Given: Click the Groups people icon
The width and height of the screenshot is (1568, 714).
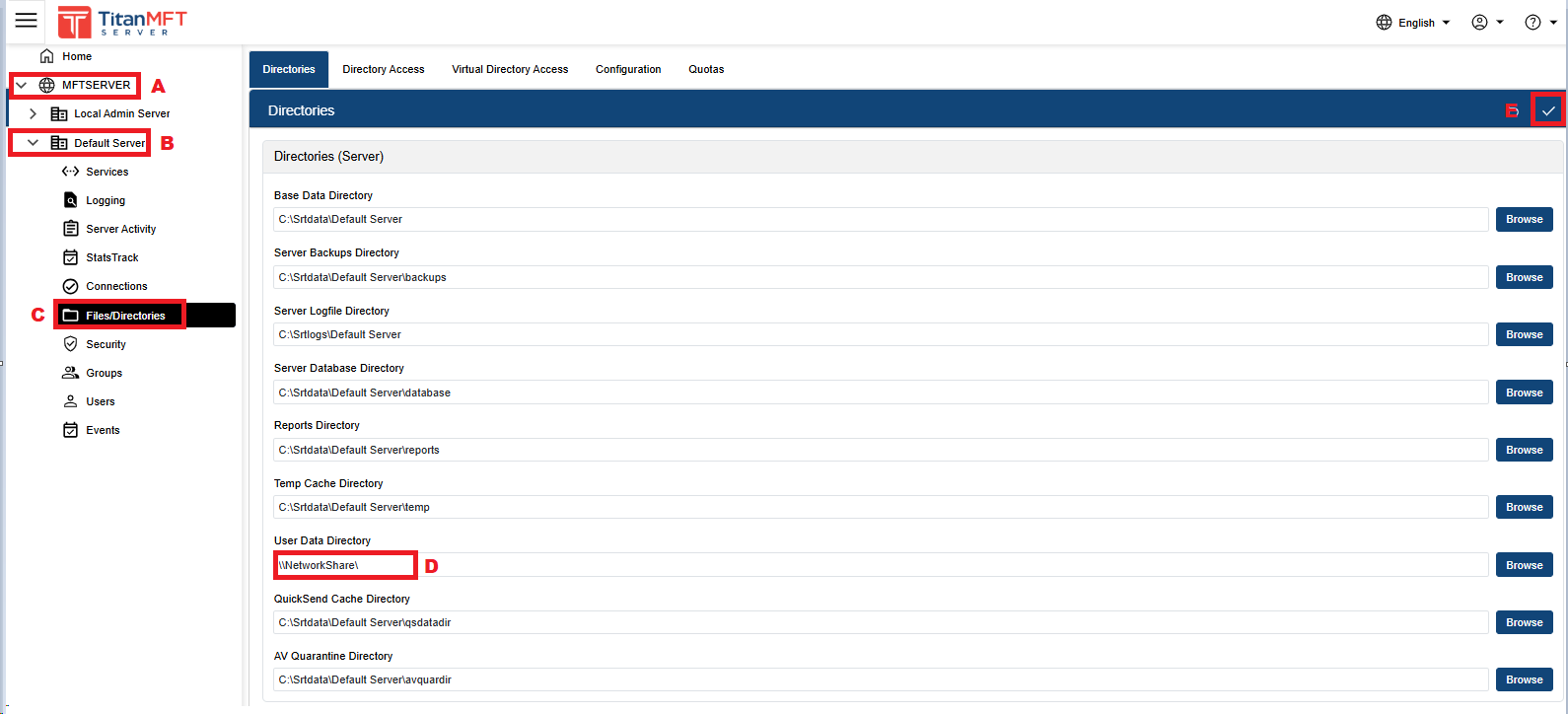Looking at the screenshot, I should tap(70, 373).
